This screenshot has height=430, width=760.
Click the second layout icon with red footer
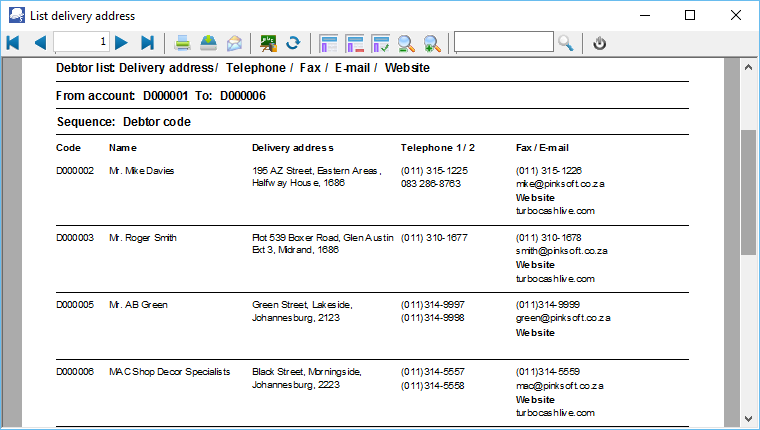355,42
